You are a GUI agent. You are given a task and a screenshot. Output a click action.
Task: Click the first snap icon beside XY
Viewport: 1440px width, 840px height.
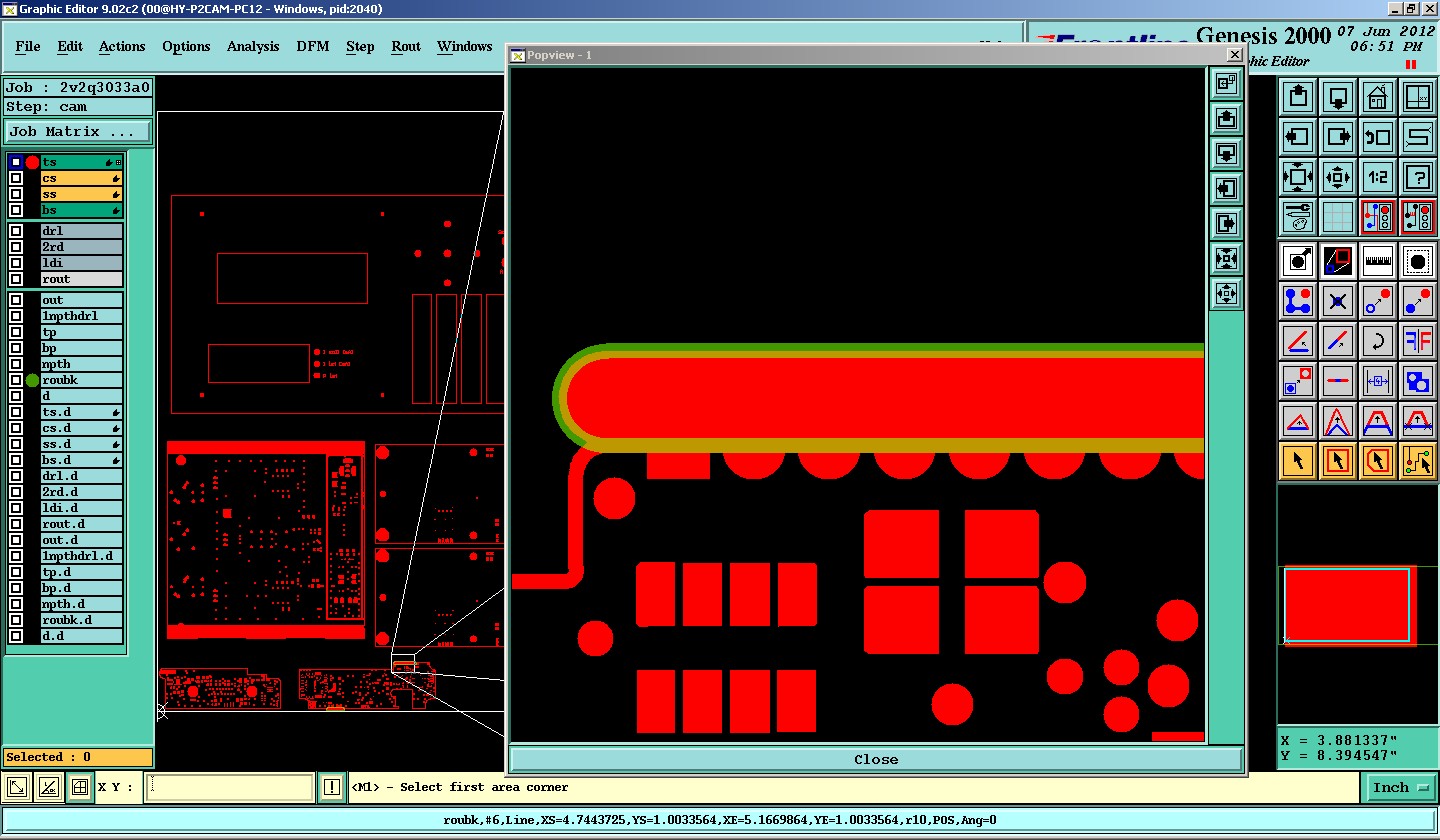18,788
